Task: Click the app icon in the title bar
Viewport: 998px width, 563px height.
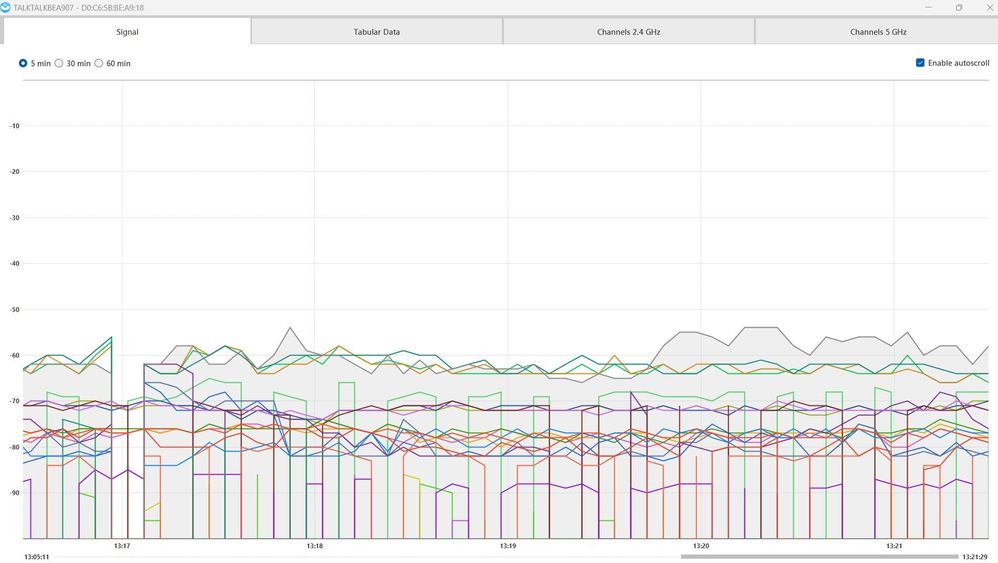Action: tap(6, 7)
